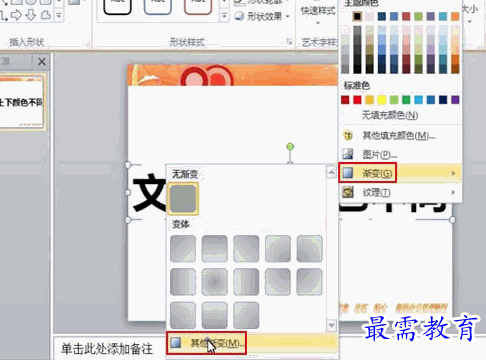Select the 无渐变 no gradient swatch
Screen dimensions: 486x360
[183, 199]
